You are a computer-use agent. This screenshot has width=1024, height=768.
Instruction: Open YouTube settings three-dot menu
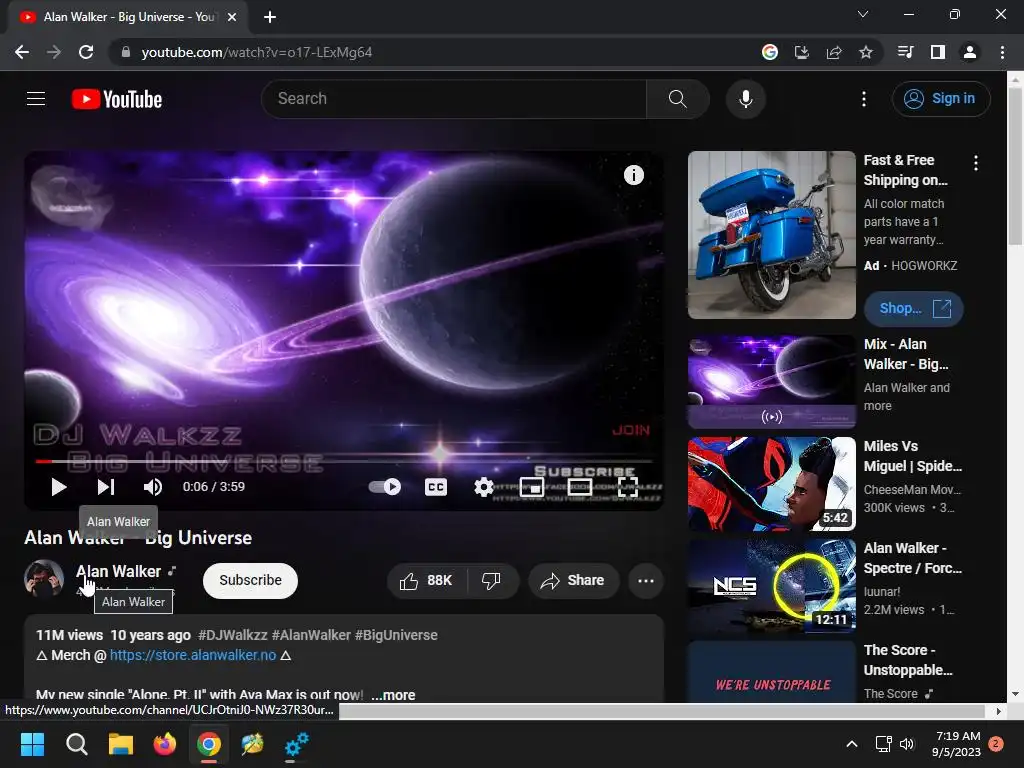point(863,99)
